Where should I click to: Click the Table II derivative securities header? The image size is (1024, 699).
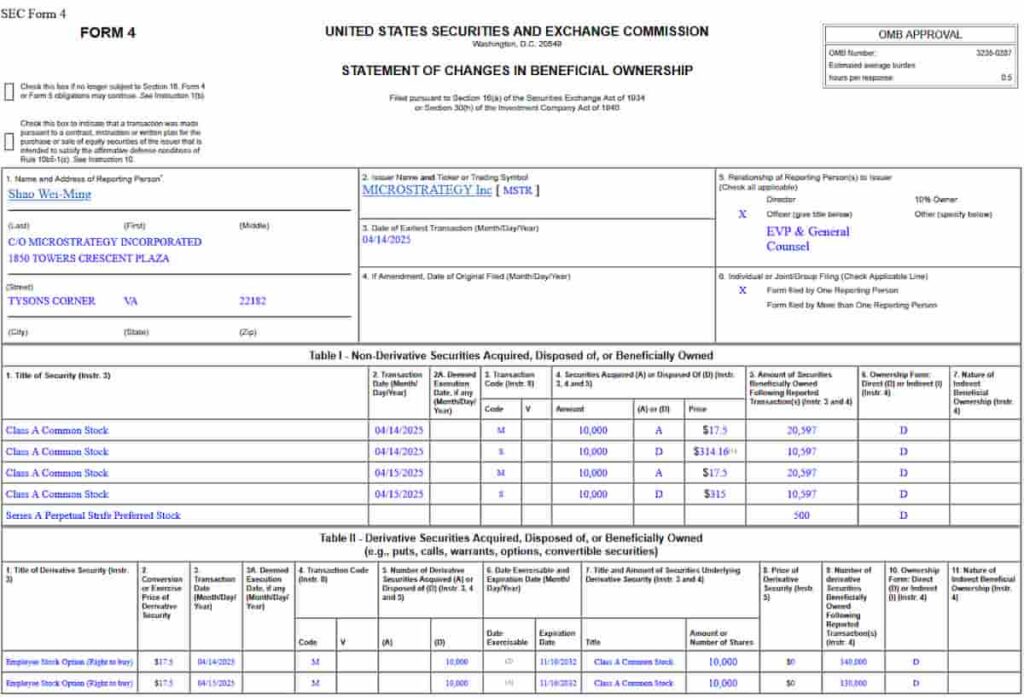(x=512, y=537)
